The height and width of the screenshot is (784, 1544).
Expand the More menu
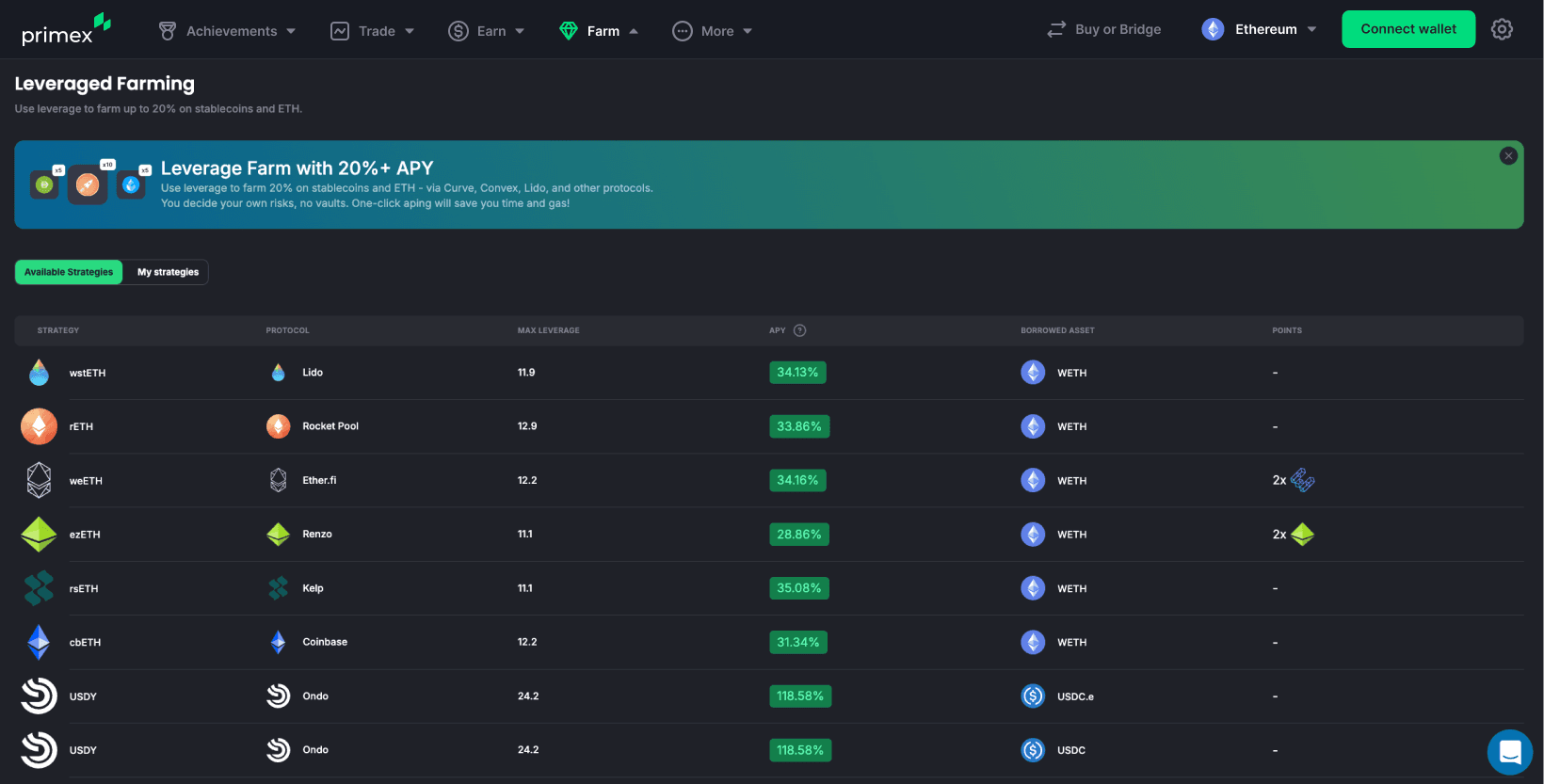(713, 31)
